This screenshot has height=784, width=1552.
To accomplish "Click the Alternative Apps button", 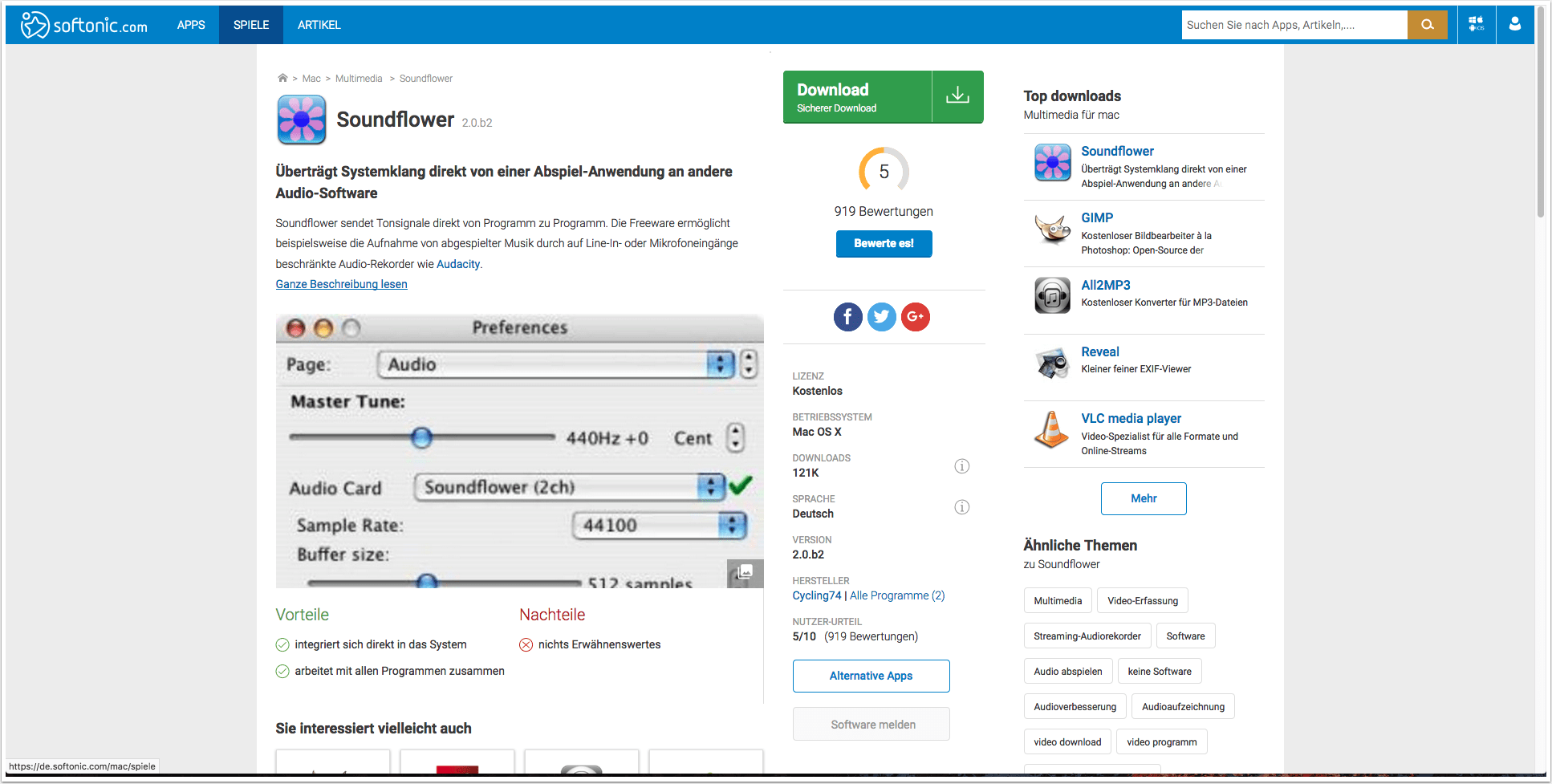I will point(871,676).
